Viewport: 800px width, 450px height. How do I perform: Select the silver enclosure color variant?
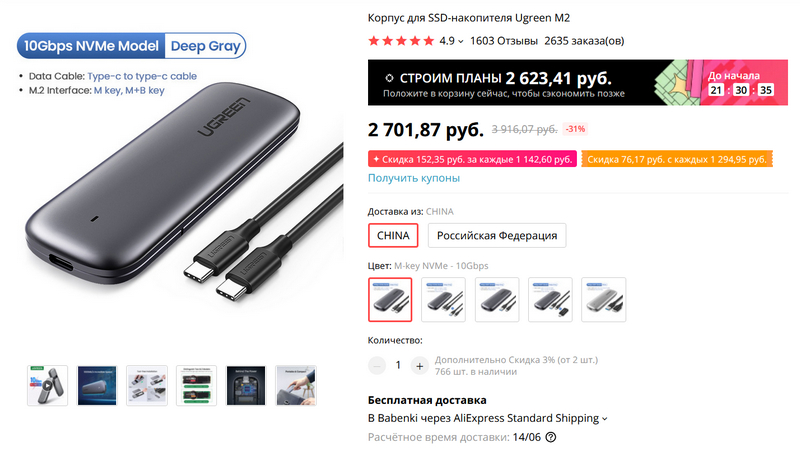coord(603,299)
